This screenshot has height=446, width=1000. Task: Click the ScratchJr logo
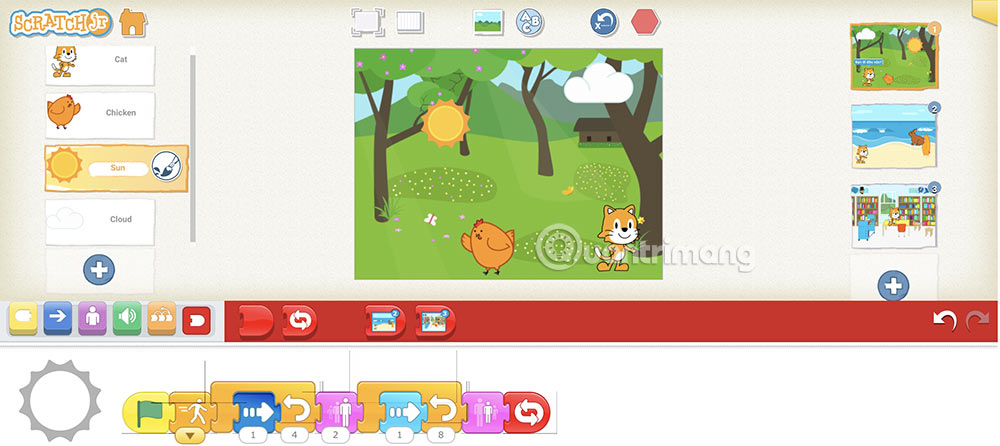coord(61,23)
